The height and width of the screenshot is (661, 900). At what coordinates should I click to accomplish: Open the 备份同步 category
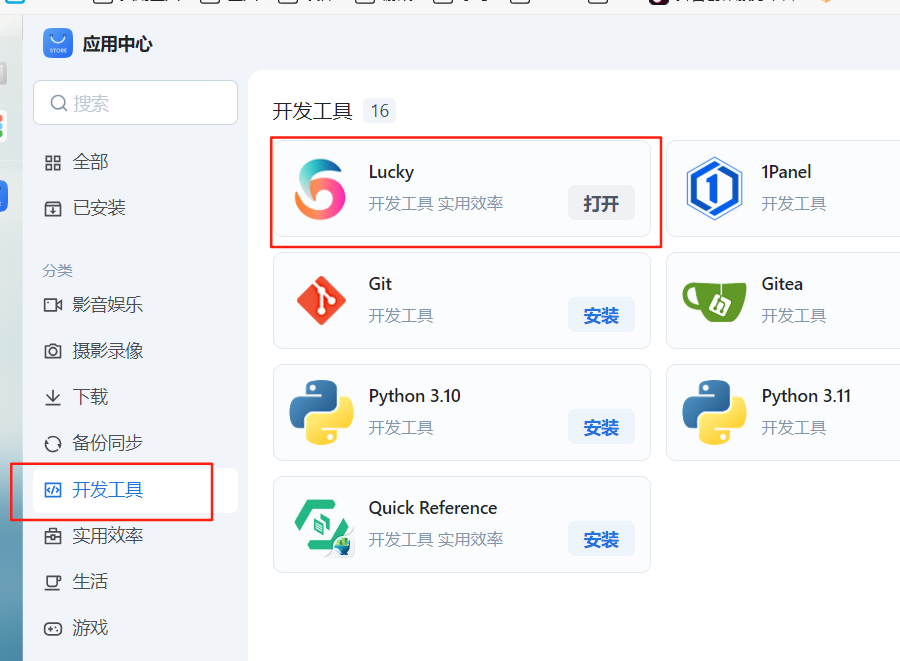click(x=107, y=443)
